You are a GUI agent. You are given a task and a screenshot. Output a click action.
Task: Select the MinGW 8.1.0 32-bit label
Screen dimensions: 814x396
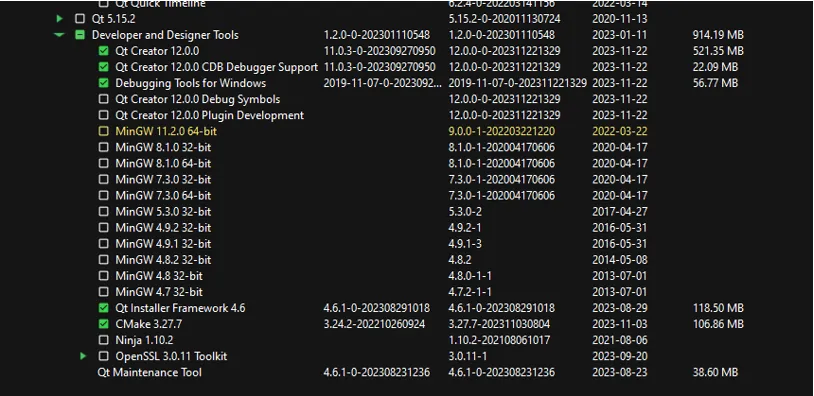[x=163, y=147]
